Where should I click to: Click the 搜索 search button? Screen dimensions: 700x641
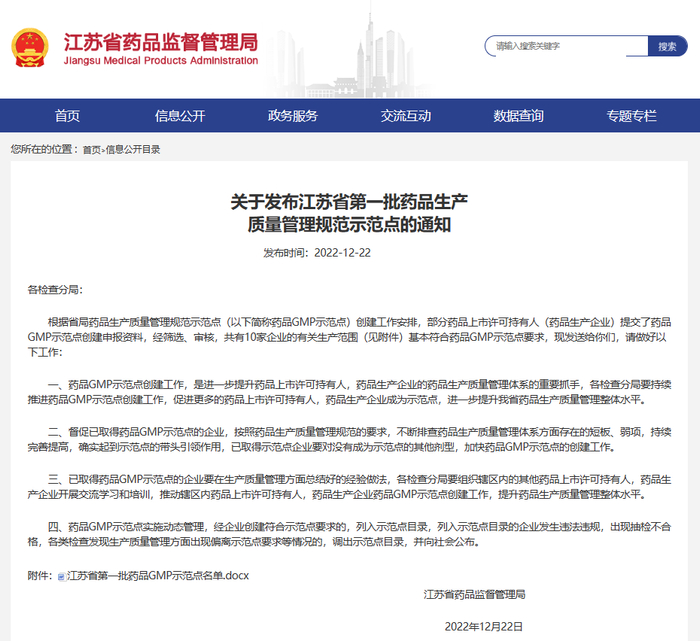click(x=667, y=46)
